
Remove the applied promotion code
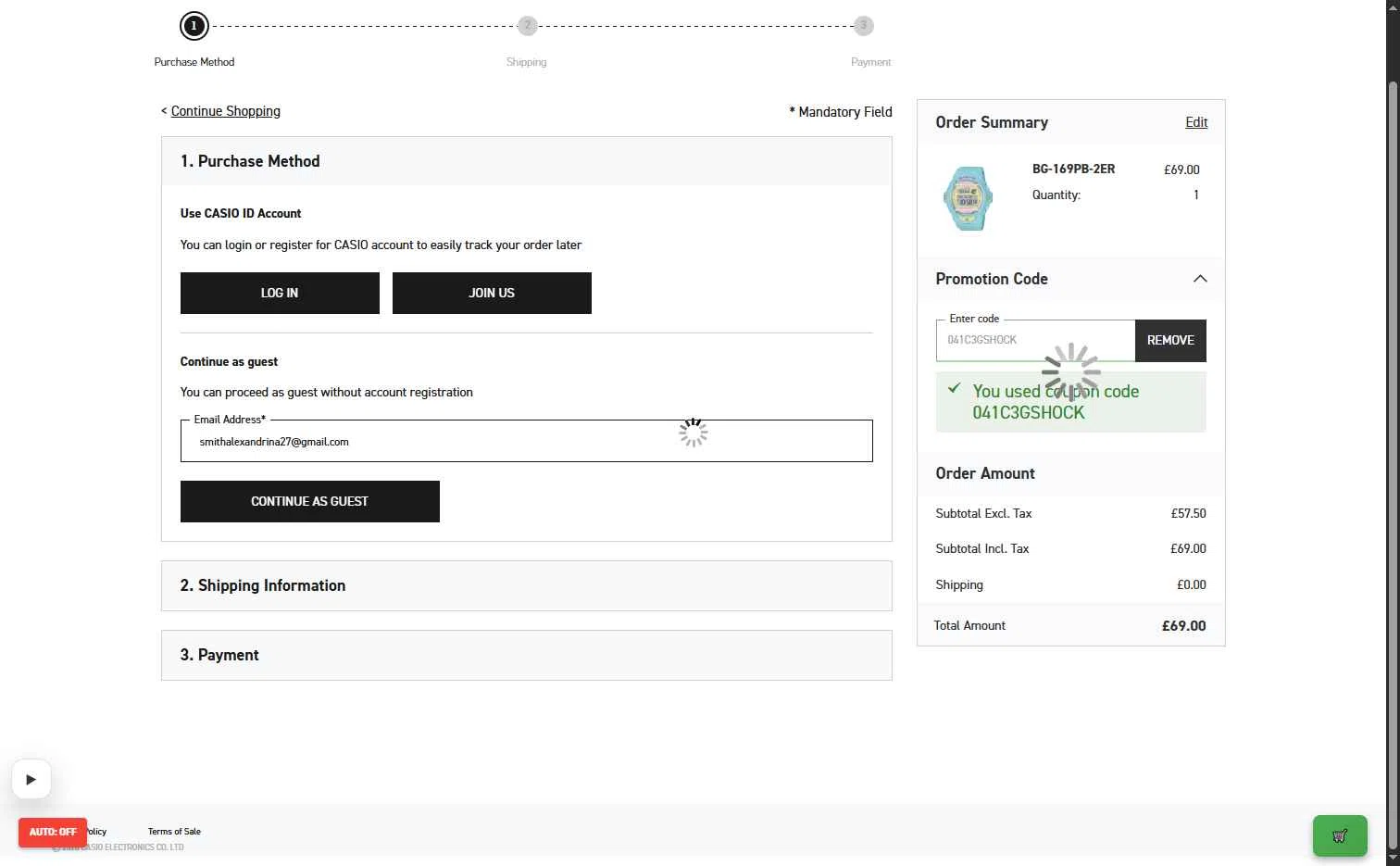[x=1170, y=340]
